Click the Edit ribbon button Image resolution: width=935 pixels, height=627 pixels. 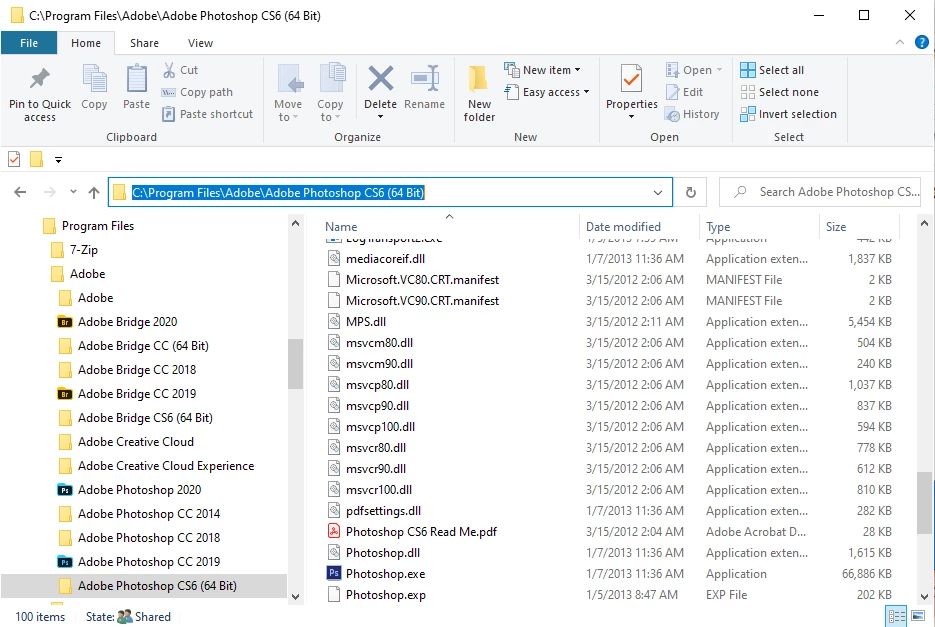(x=685, y=92)
